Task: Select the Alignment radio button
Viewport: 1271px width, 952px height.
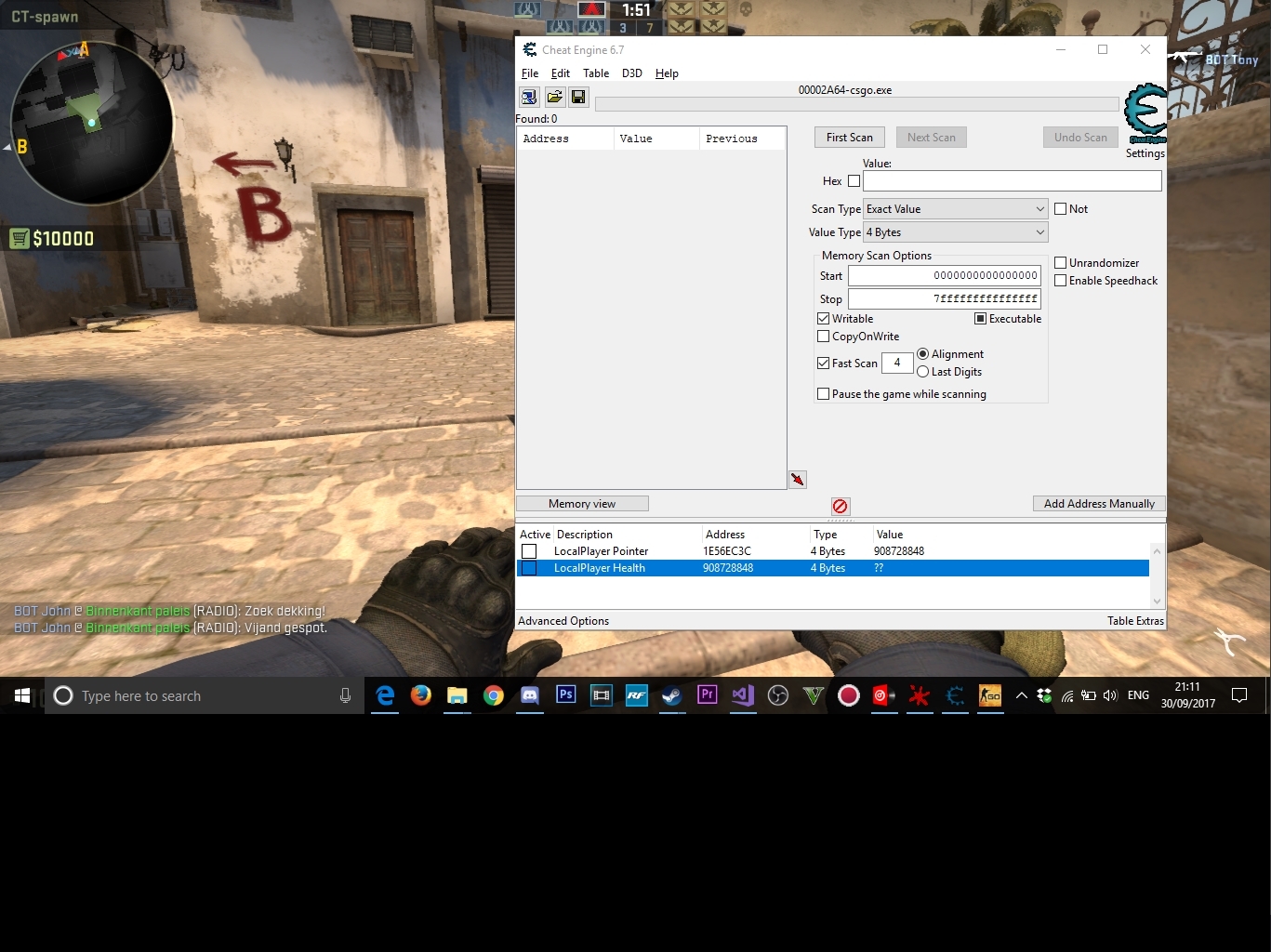Action: pyautogui.click(x=922, y=354)
